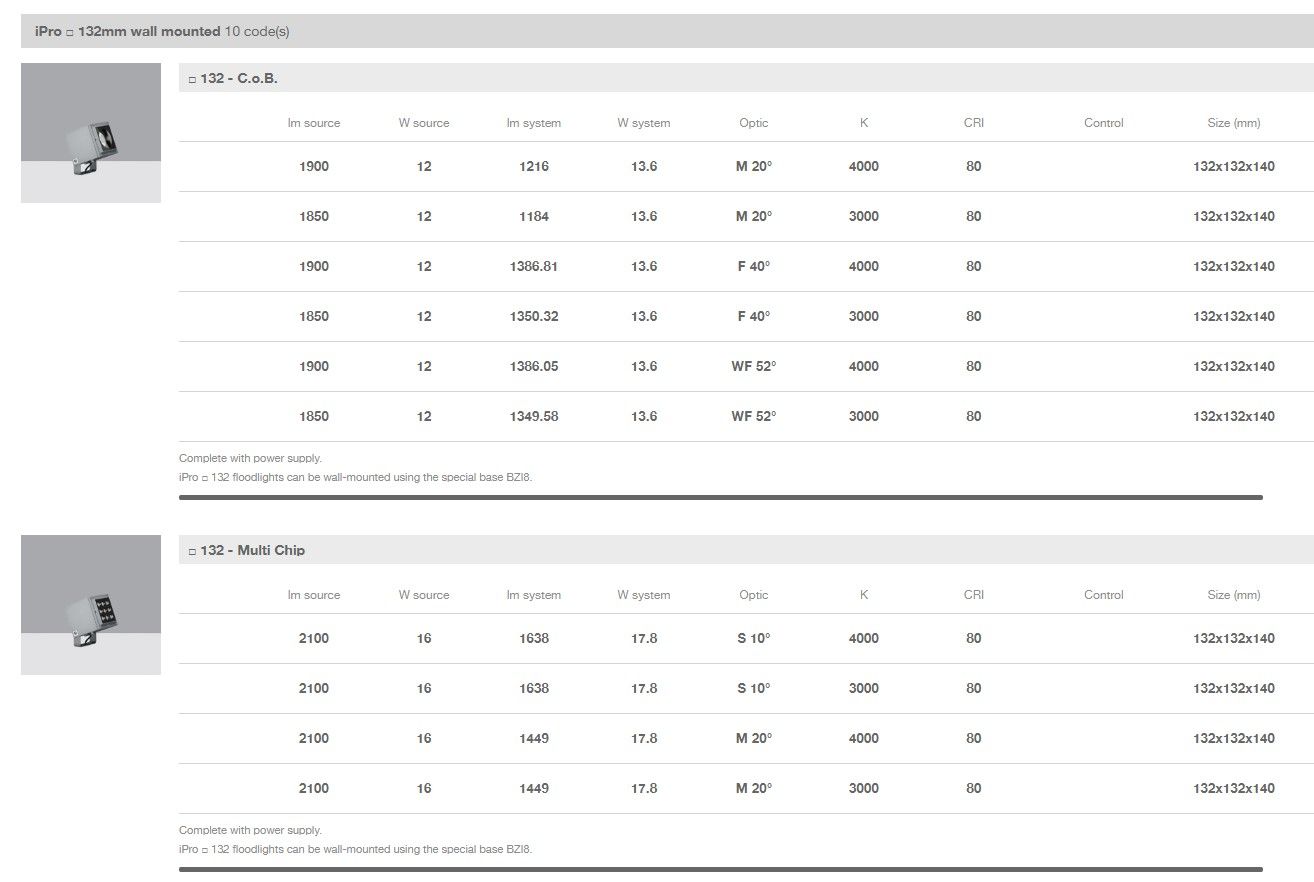The height and width of the screenshot is (882, 1314).
Task: Click "W system" header in the Multi Chip table
Action: [x=644, y=595]
